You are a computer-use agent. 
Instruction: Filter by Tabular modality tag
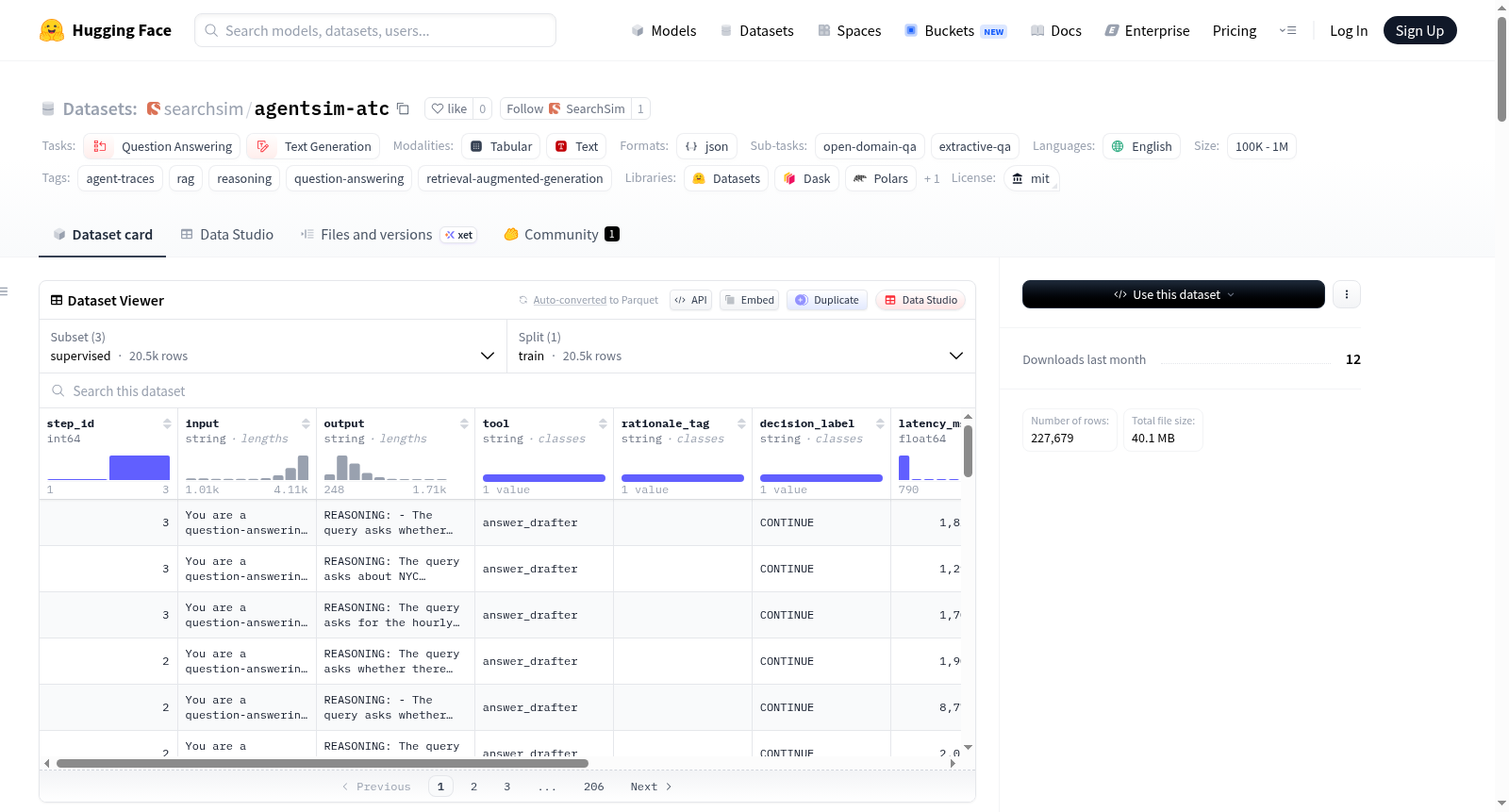(x=501, y=146)
